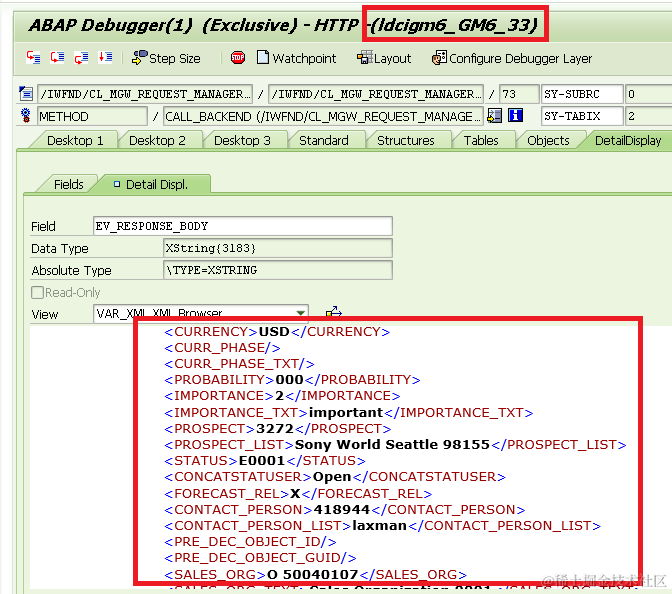Click the empty PRE_DEC_OBJECT_GUID tag
The width and height of the screenshot is (672, 594).
260,558
